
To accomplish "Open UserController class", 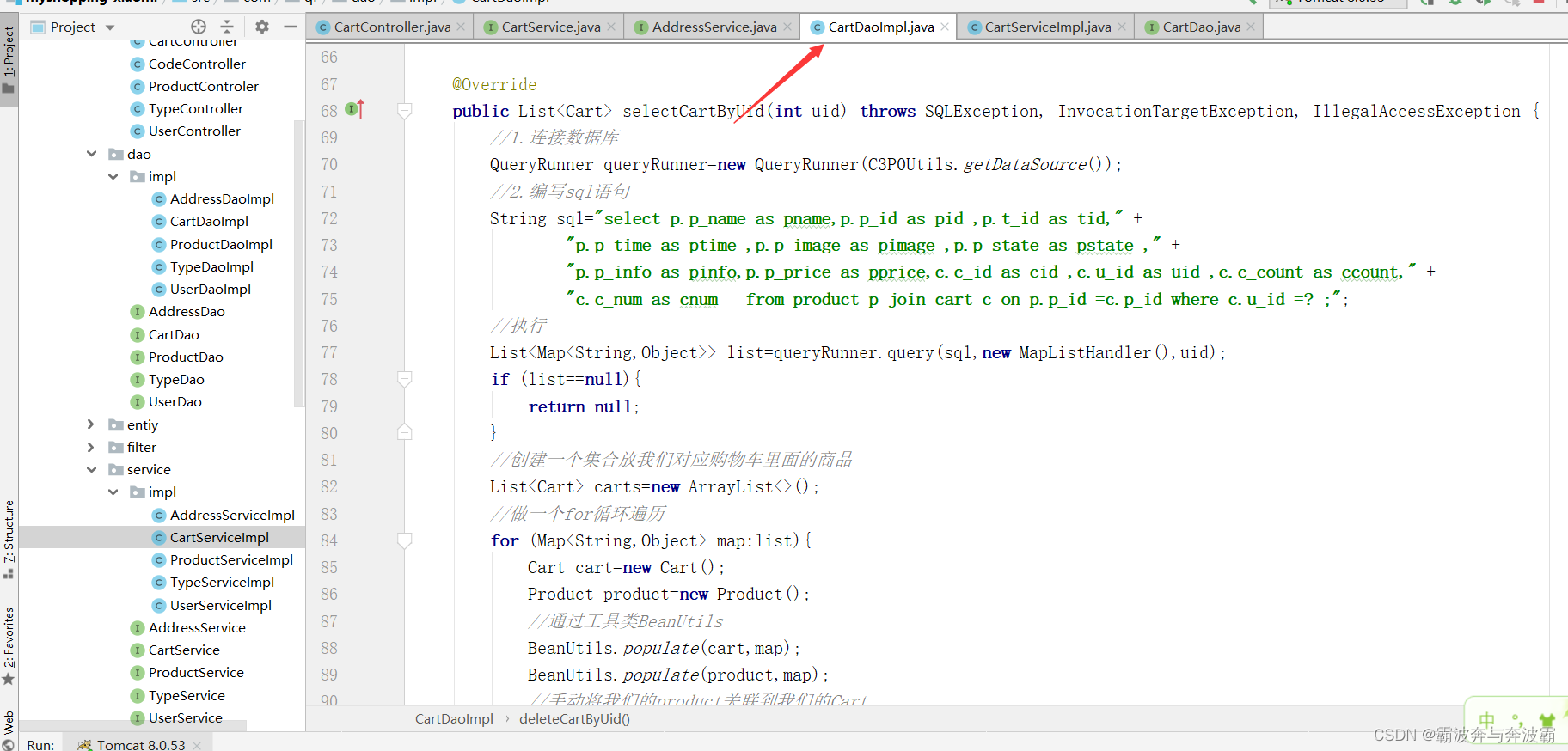I will [194, 131].
